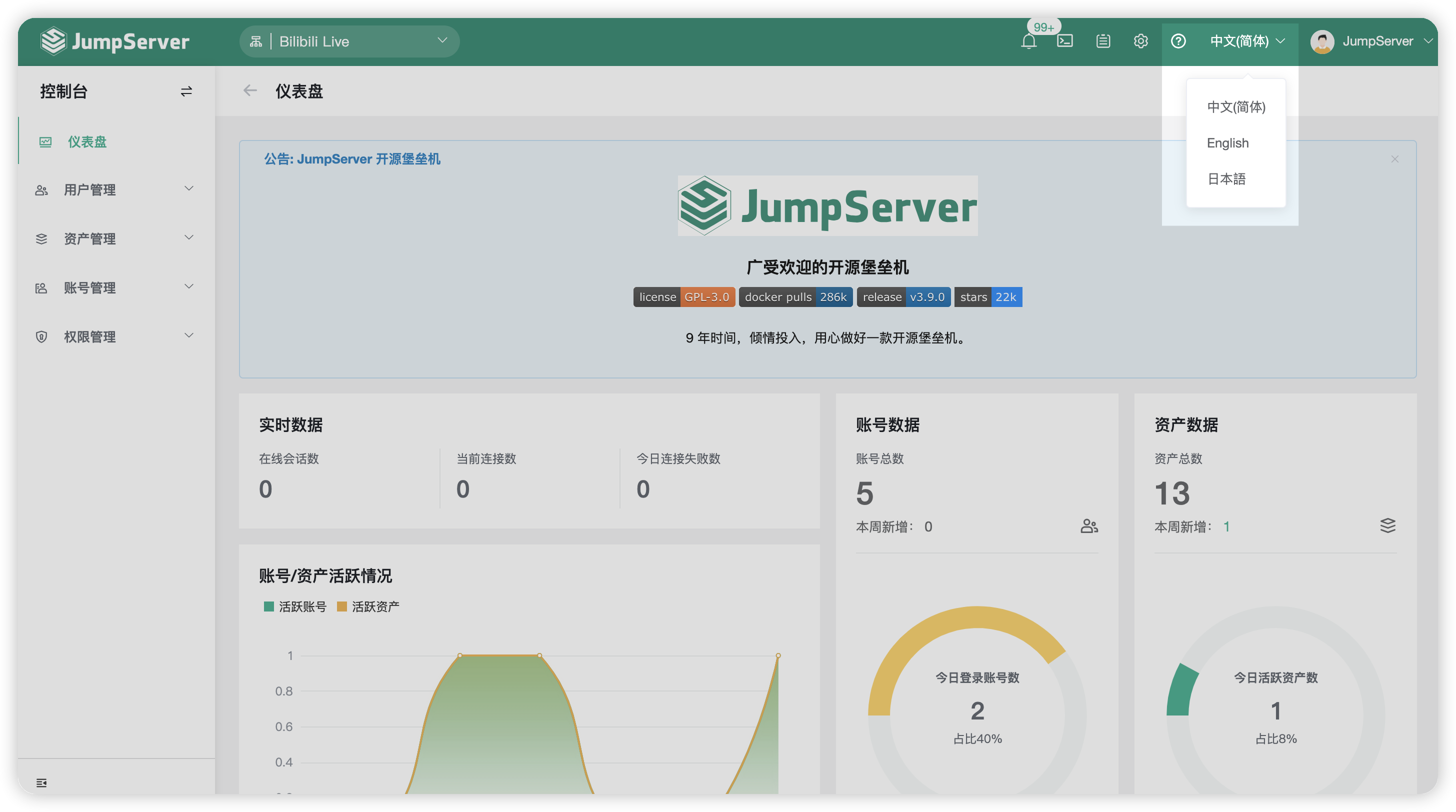This screenshot has height=812, width=1456.
Task: Click the help question mark icon
Action: pos(1178,41)
